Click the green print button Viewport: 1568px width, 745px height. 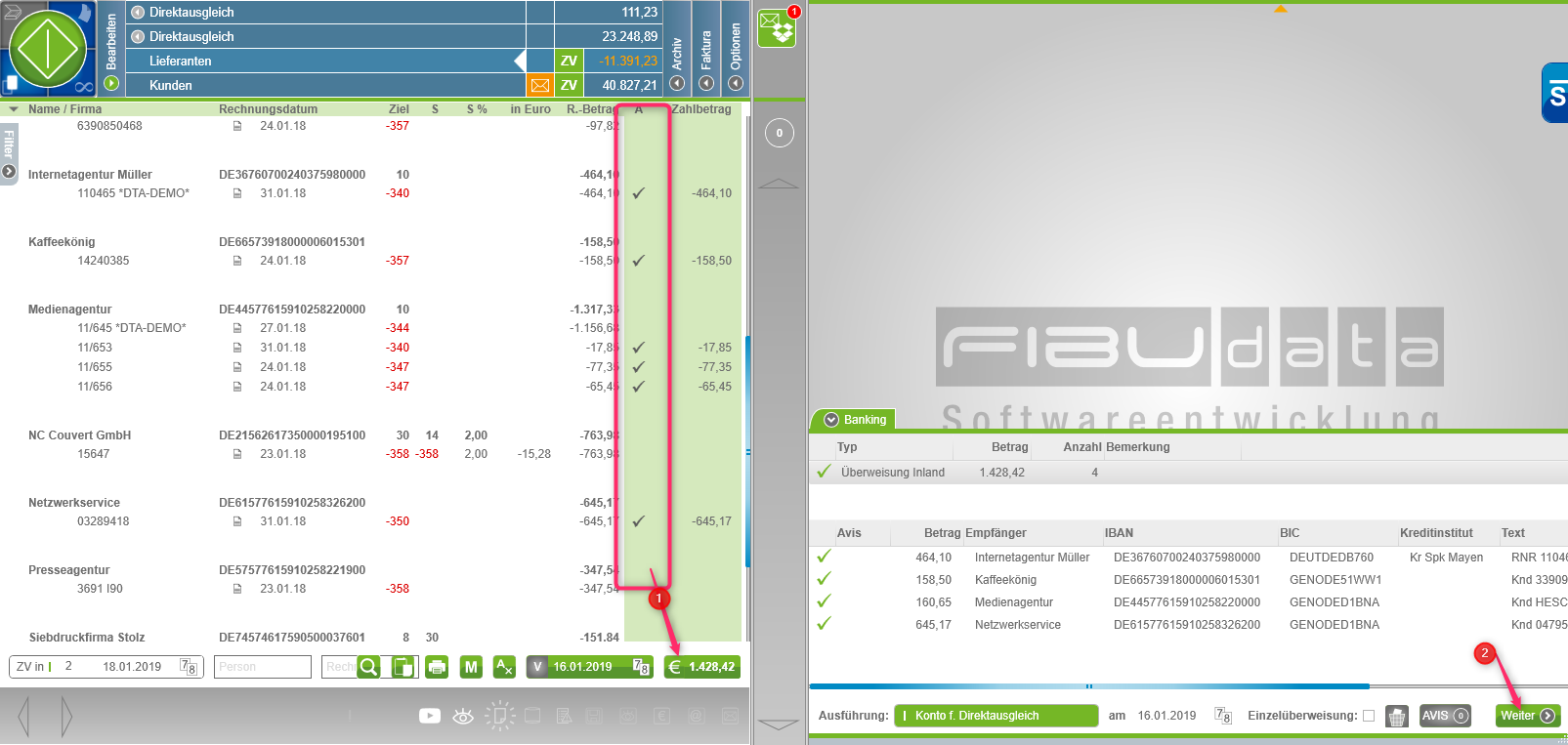[x=437, y=667]
